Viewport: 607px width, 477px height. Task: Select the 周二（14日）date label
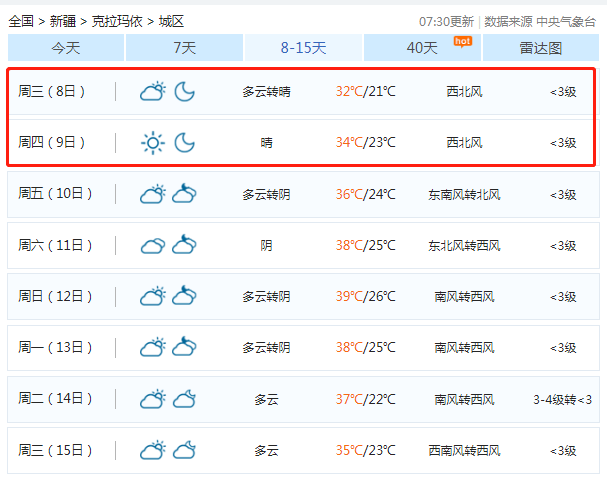click(x=55, y=398)
